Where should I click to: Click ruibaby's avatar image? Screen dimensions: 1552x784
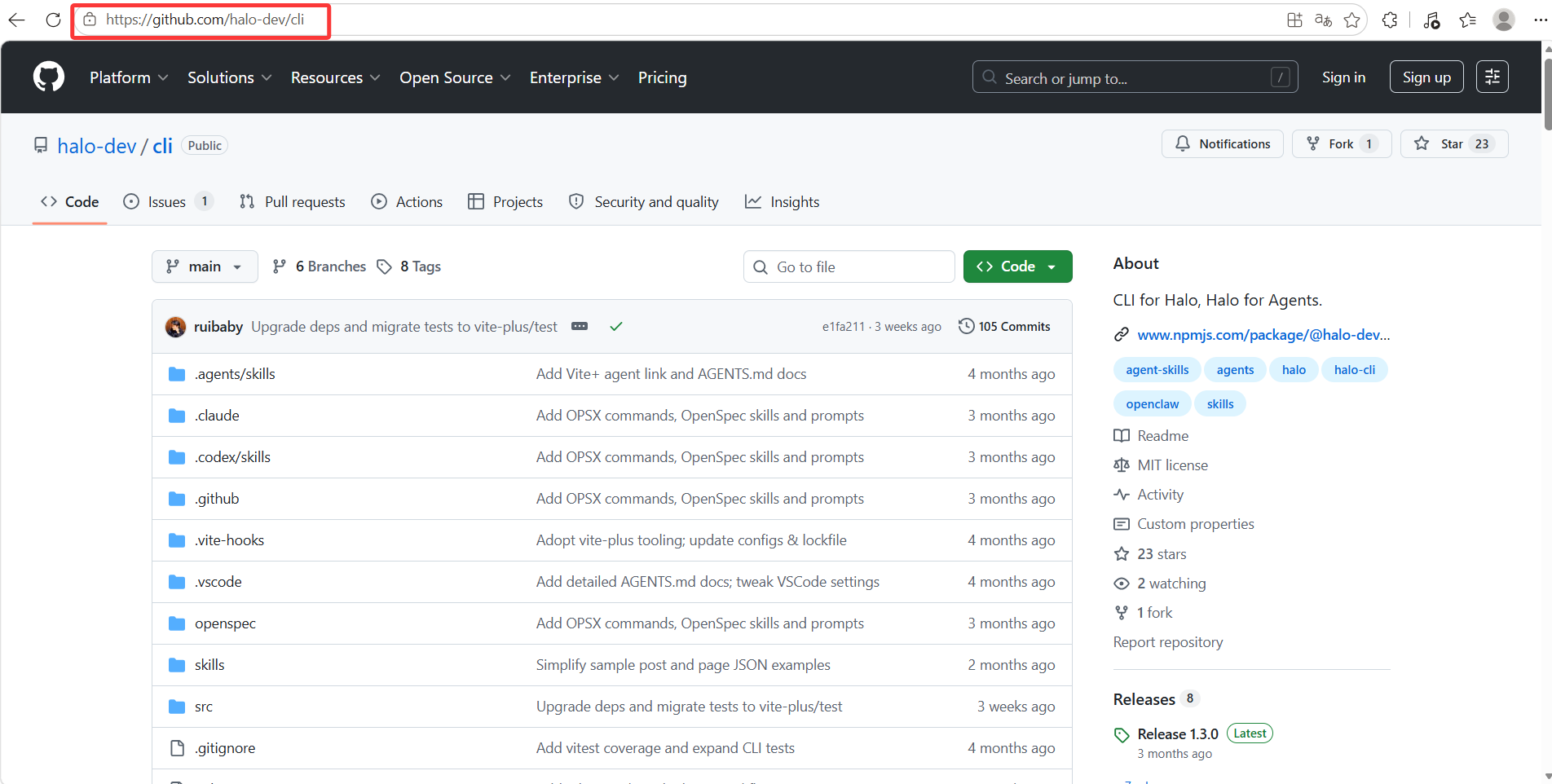pyautogui.click(x=175, y=327)
